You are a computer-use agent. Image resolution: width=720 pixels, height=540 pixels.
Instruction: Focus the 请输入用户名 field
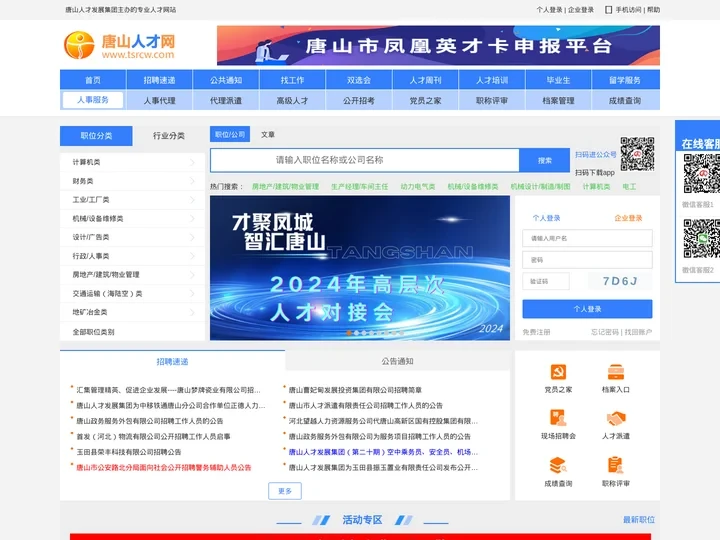[x=587, y=238]
